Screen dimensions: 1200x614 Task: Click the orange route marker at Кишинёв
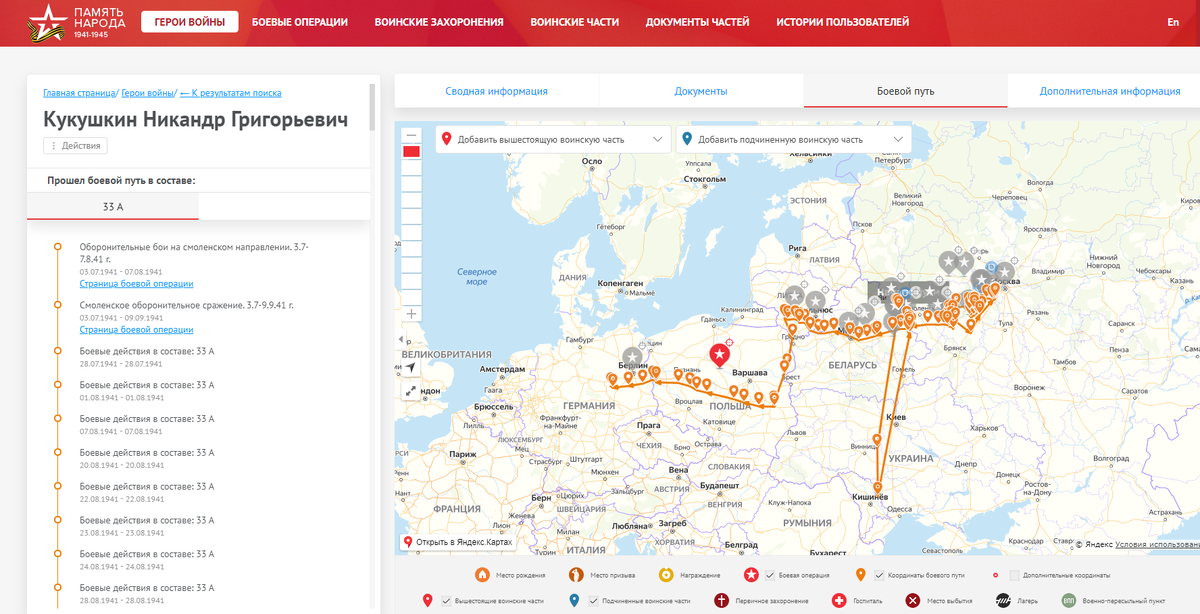pos(877,488)
